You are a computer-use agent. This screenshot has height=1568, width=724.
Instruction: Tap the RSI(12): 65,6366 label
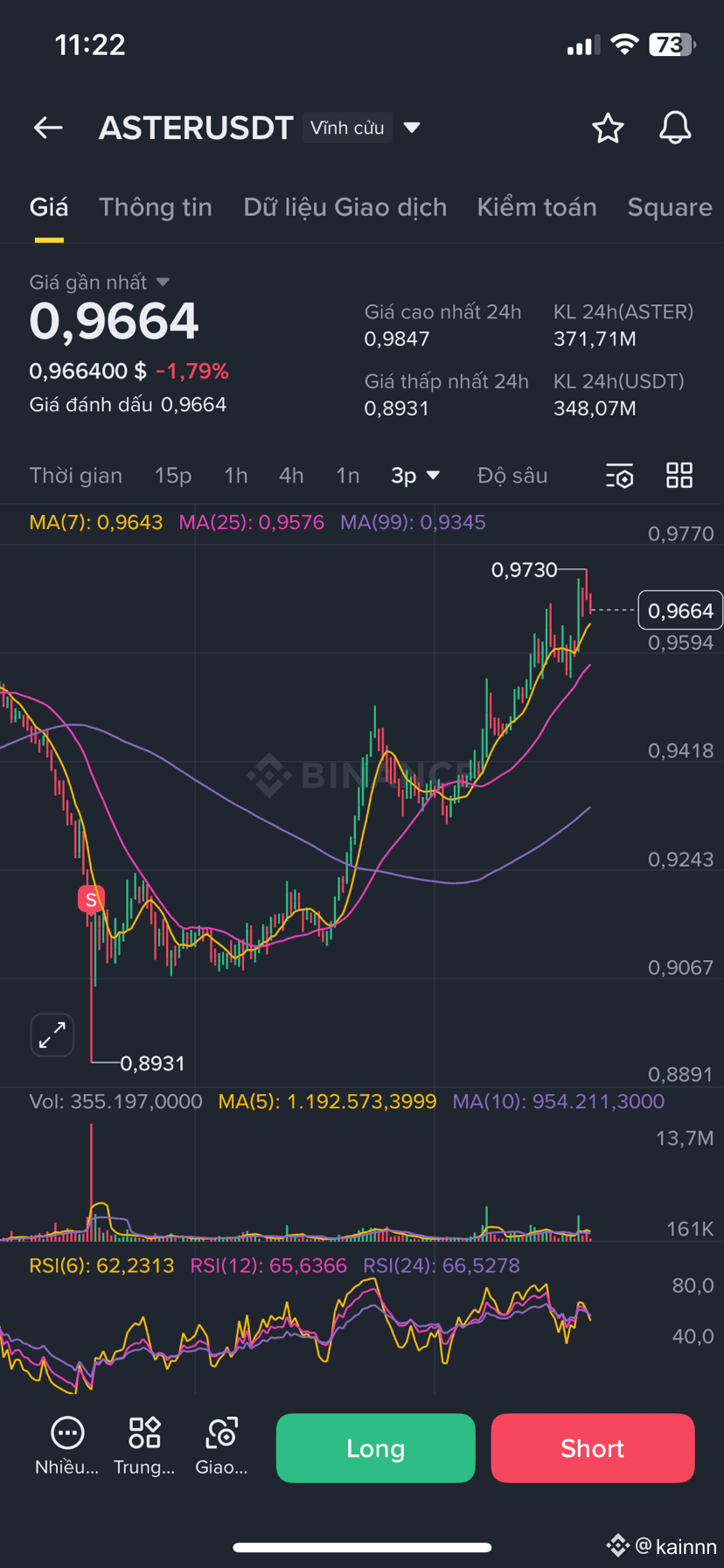pyautogui.click(x=268, y=1265)
